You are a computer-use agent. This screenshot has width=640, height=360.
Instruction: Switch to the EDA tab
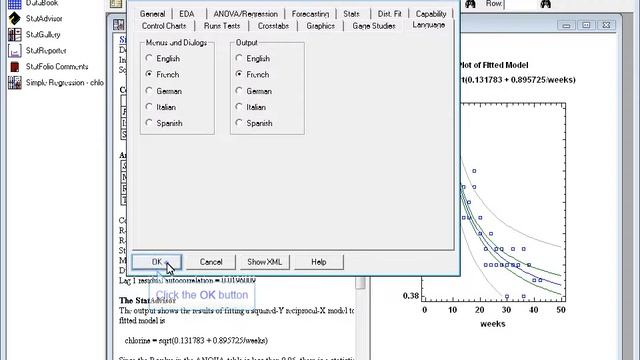tap(187, 14)
